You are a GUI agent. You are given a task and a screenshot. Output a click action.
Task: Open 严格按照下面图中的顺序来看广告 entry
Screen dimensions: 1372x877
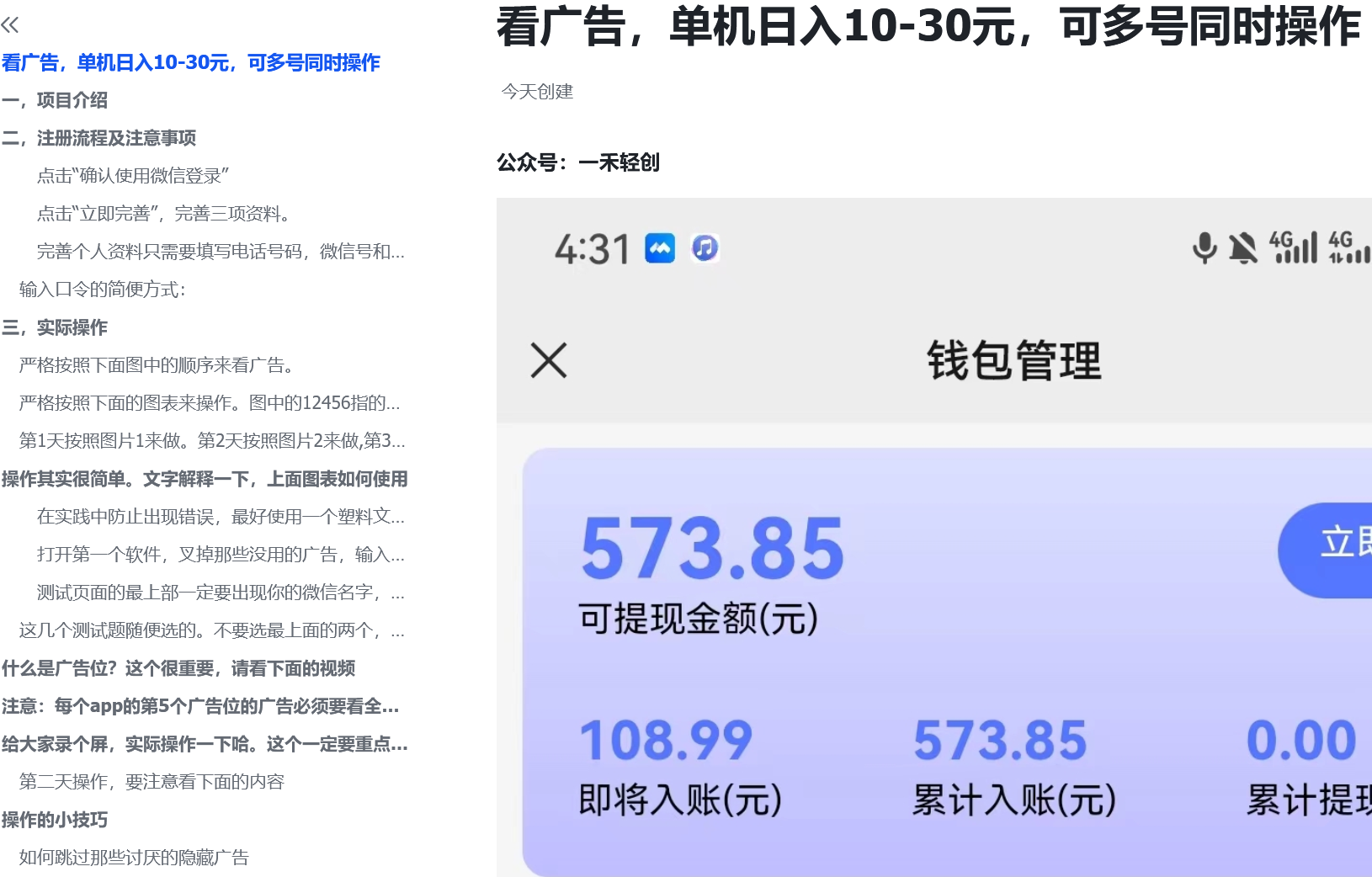click(159, 365)
